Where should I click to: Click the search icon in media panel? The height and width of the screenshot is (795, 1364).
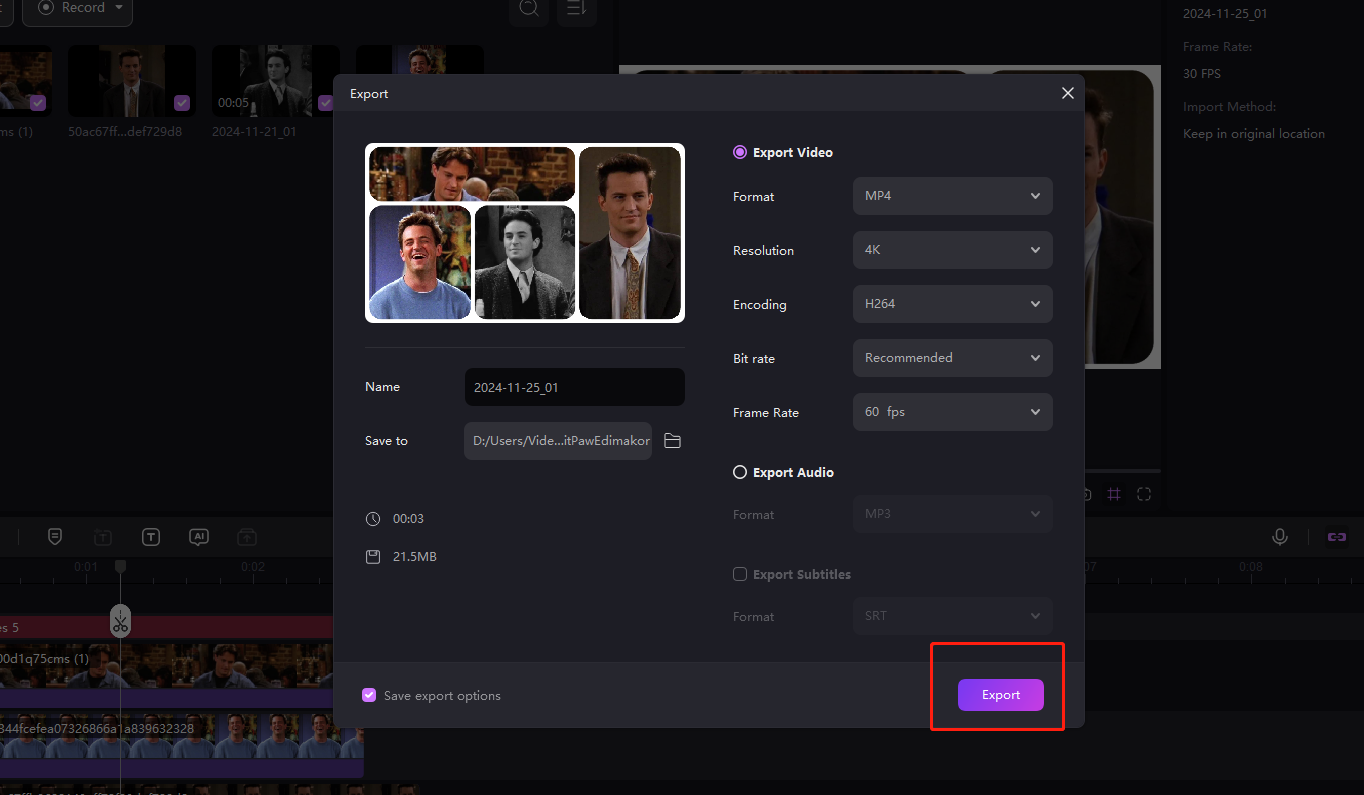pyautogui.click(x=529, y=8)
